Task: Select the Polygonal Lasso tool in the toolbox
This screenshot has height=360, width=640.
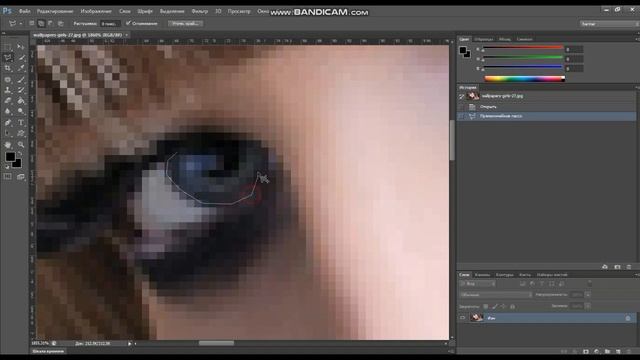Action: [7, 58]
